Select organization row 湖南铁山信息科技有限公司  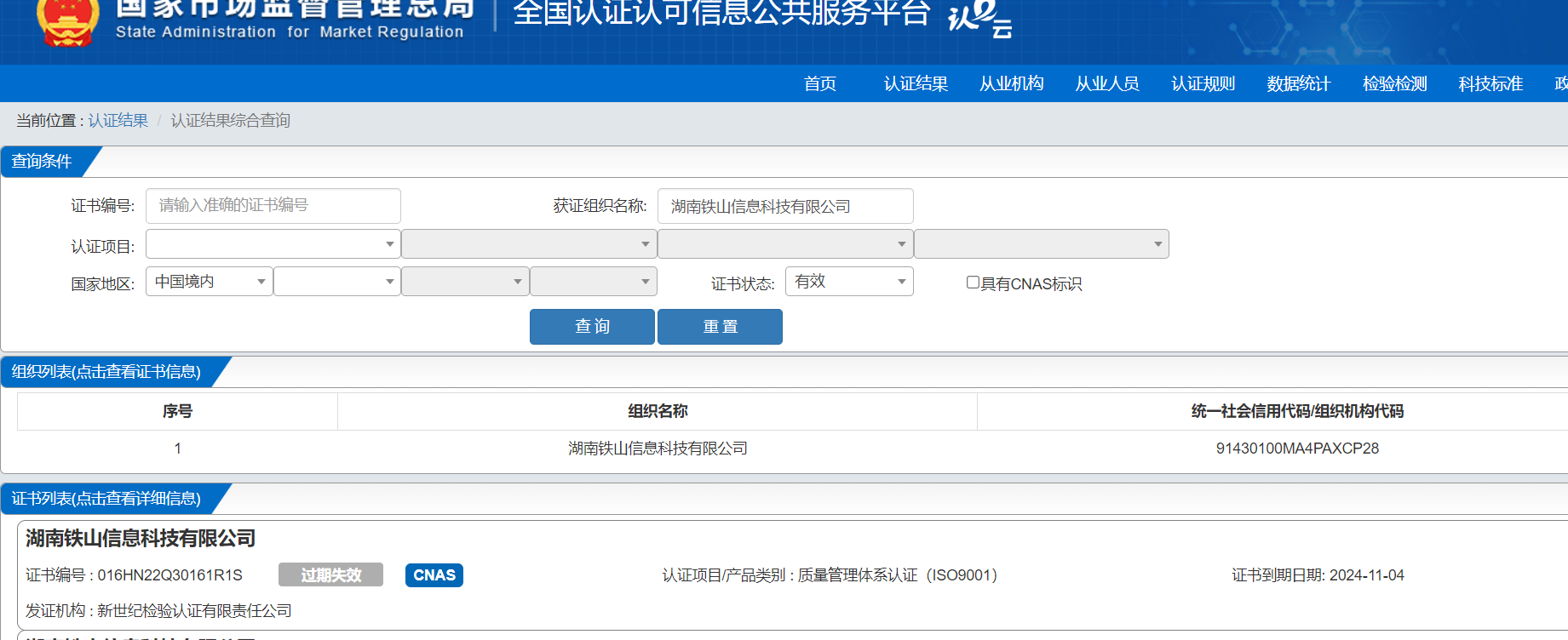658,449
